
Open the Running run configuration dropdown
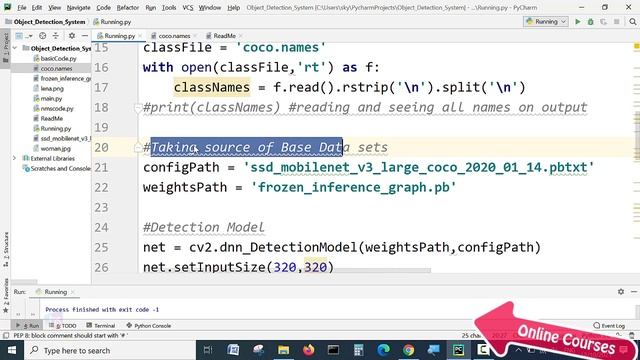pyautogui.click(x=546, y=22)
